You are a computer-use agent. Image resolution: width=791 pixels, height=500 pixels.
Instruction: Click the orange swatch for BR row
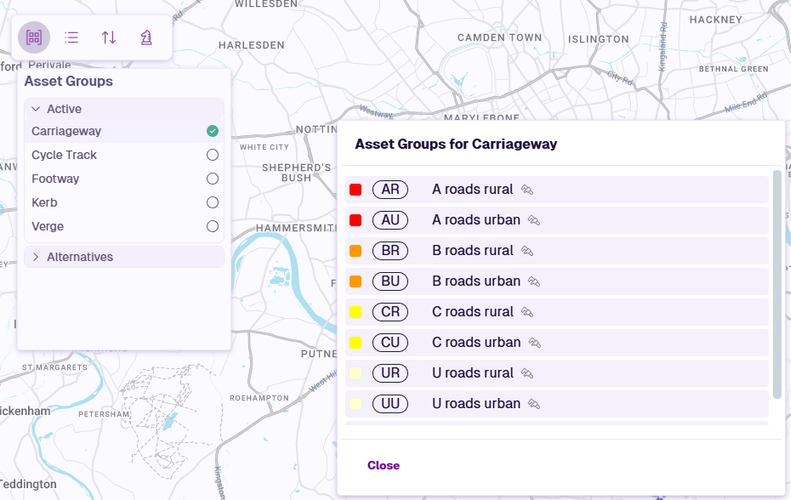coord(356,251)
